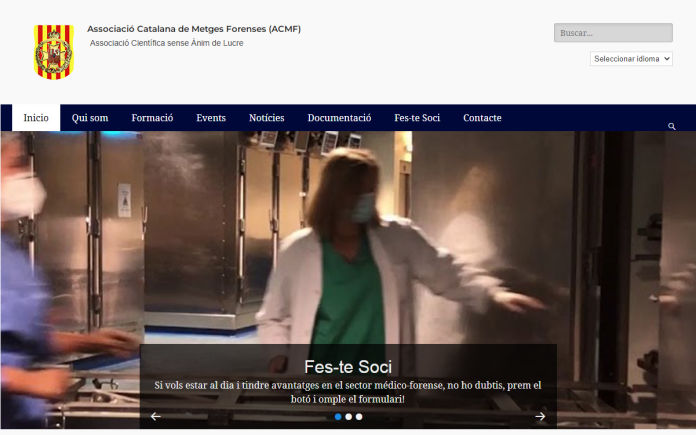Expand the Documentació menu
This screenshot has width=696, height=435.
339,118
